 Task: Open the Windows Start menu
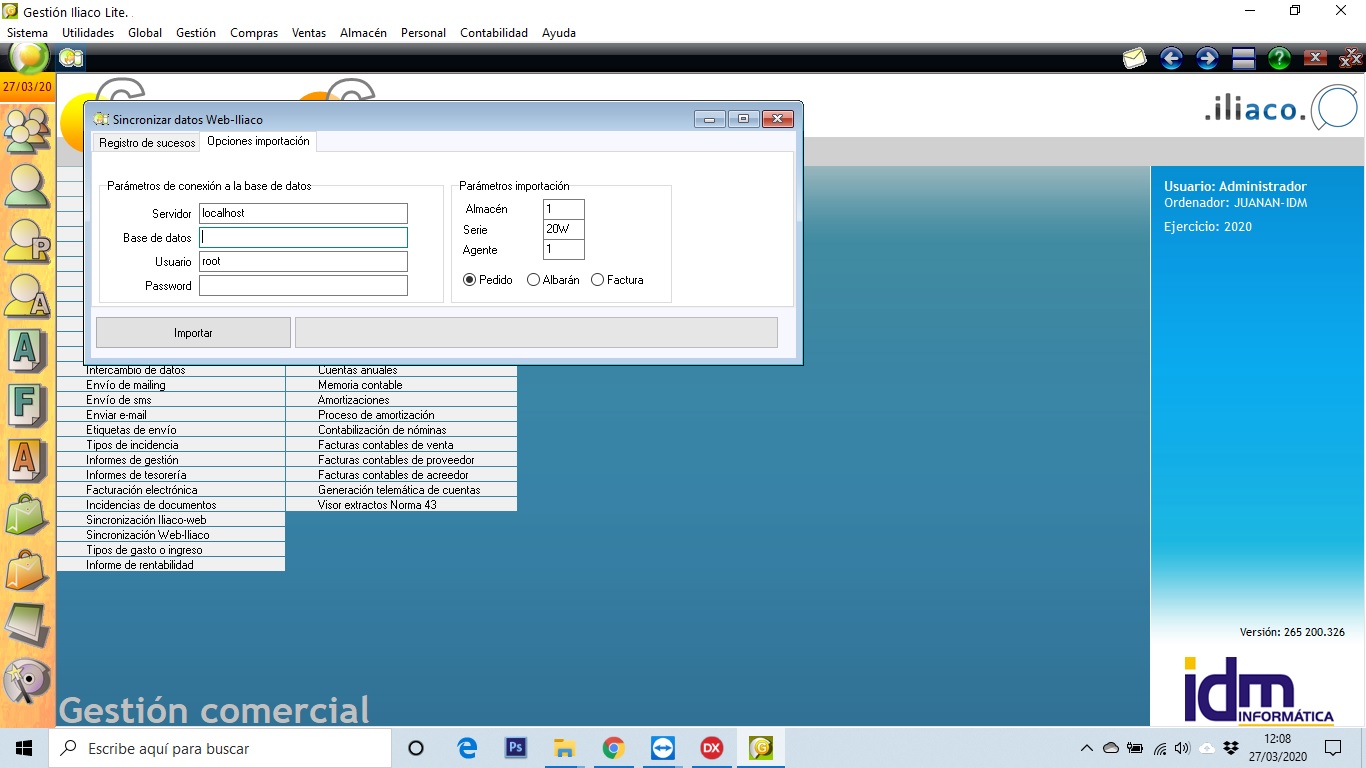pyautogui.click(x=24, y=748)
